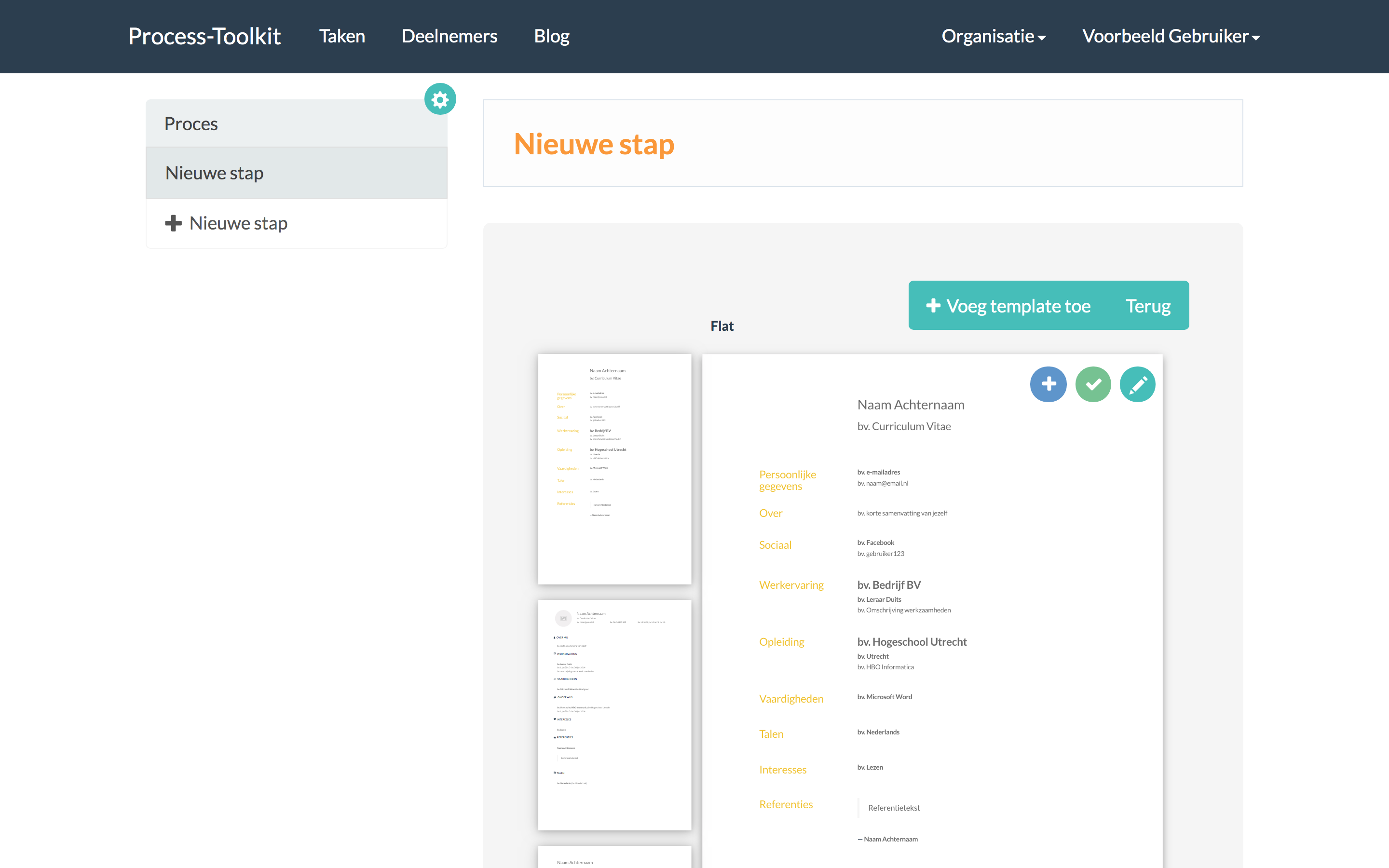Click the Flat template name label
The width and height of the screenshot is (1389, 868).
click(722, 326)
